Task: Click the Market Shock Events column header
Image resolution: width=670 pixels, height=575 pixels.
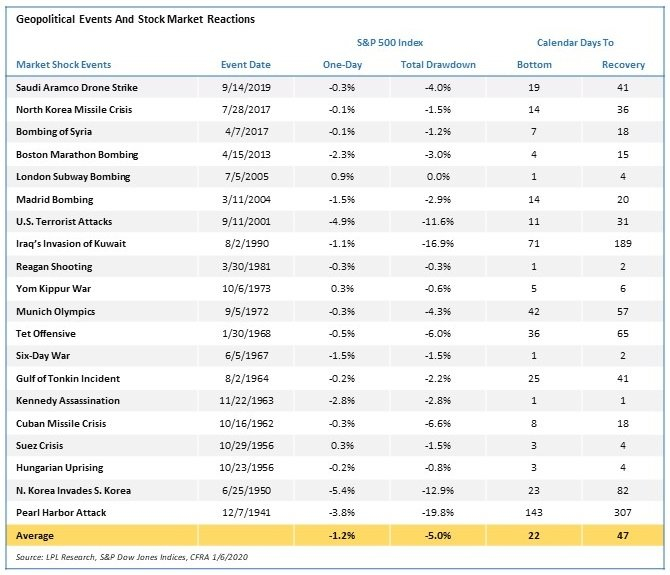Action: (64, 65)
